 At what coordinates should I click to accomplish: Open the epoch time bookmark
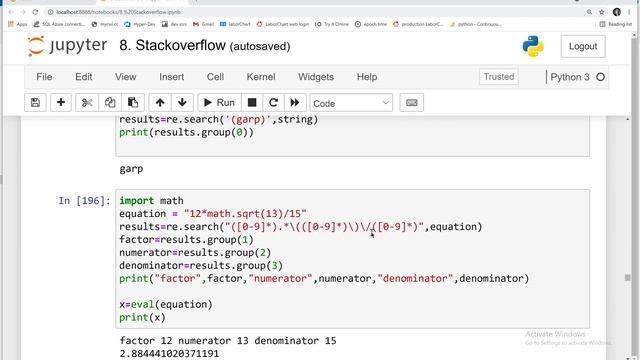click(x=371, y=24)
